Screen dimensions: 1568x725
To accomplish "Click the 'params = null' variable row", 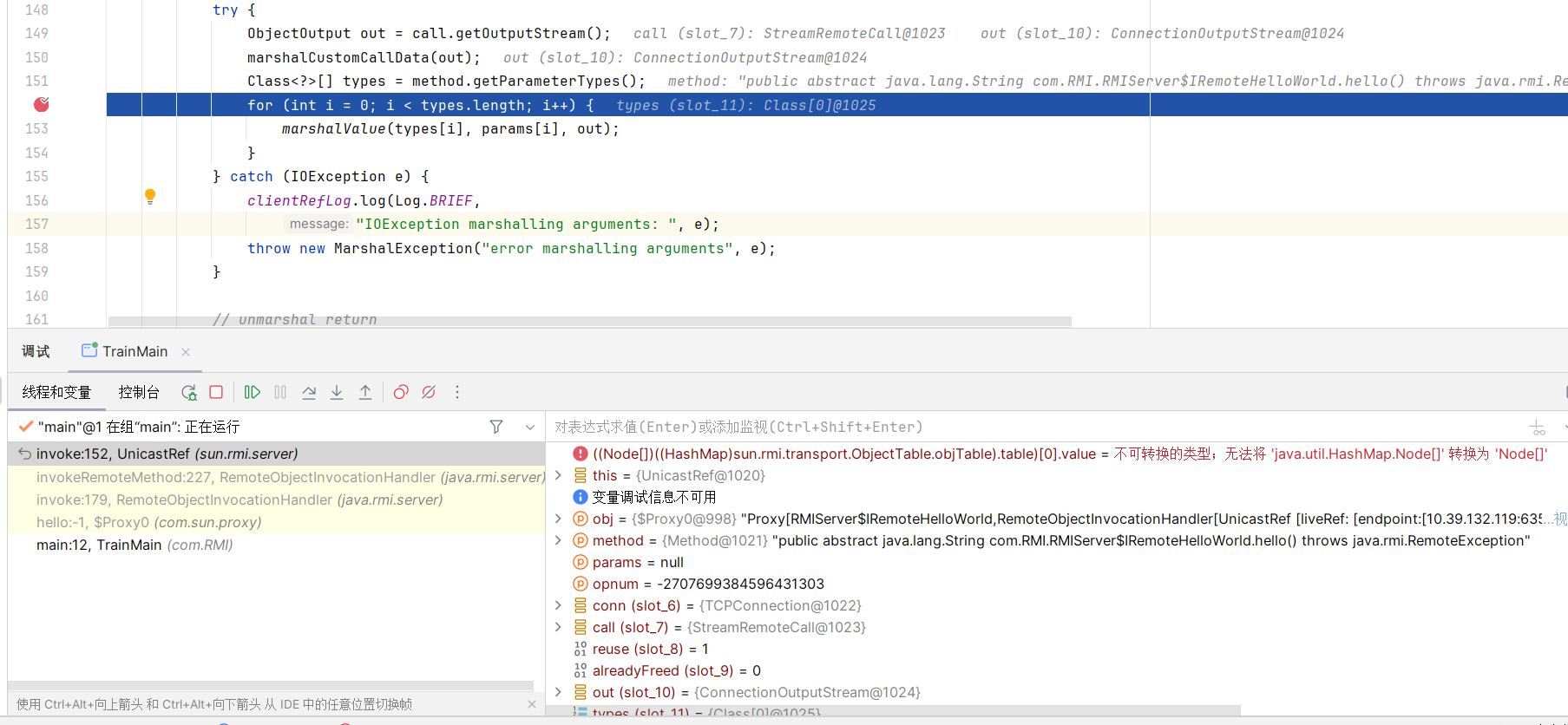I will tap(1057, 562).
